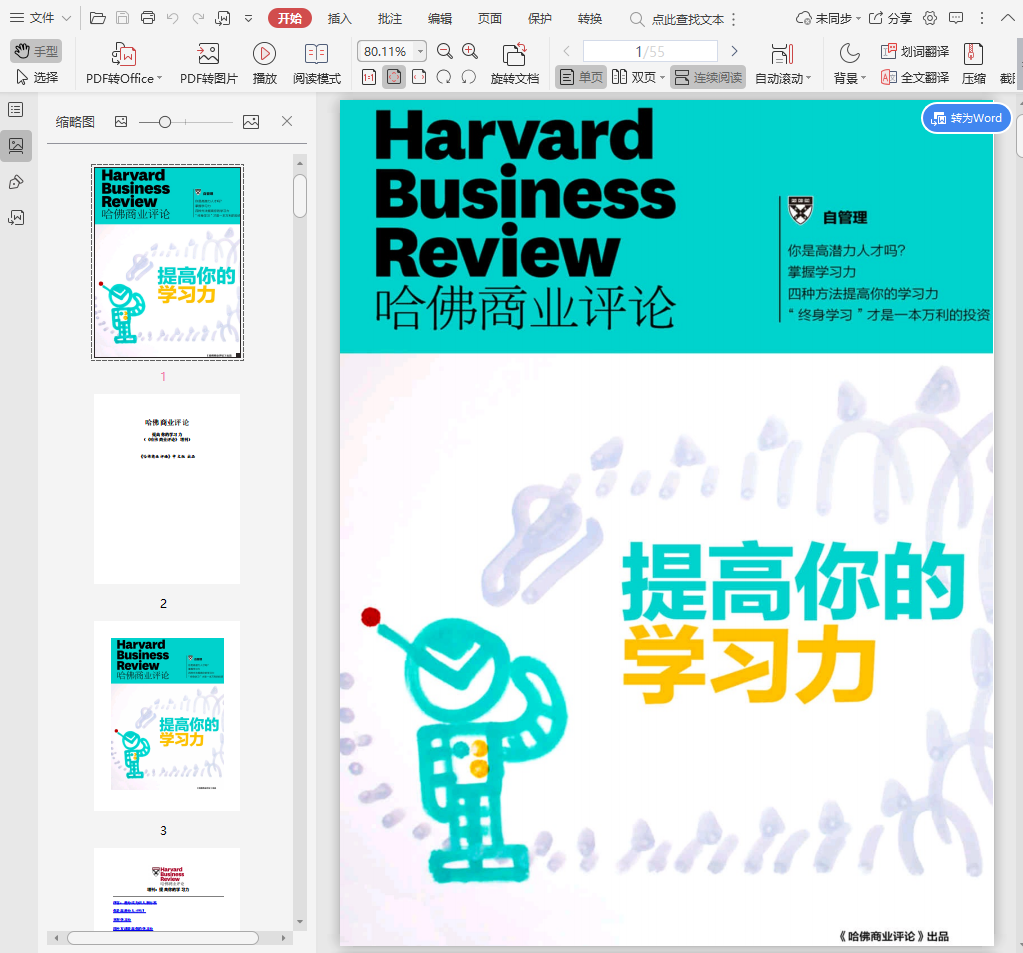The width and height of the screenshot is (1023, 953).
Task: Click the undo arrow icon
Action: (x=173, y=18)
